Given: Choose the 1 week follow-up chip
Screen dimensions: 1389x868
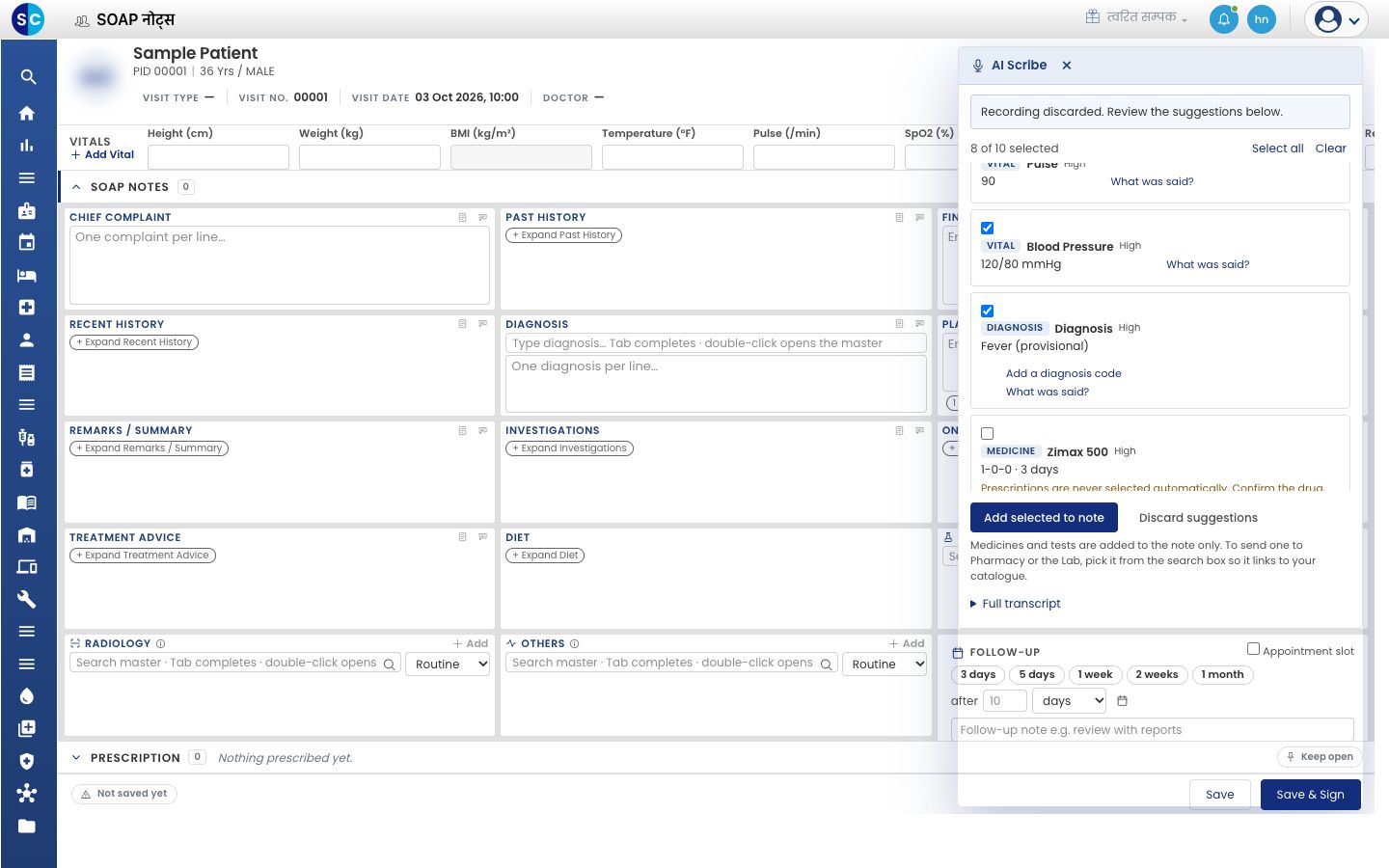Looking at the screenshot, I should 1095,675.
